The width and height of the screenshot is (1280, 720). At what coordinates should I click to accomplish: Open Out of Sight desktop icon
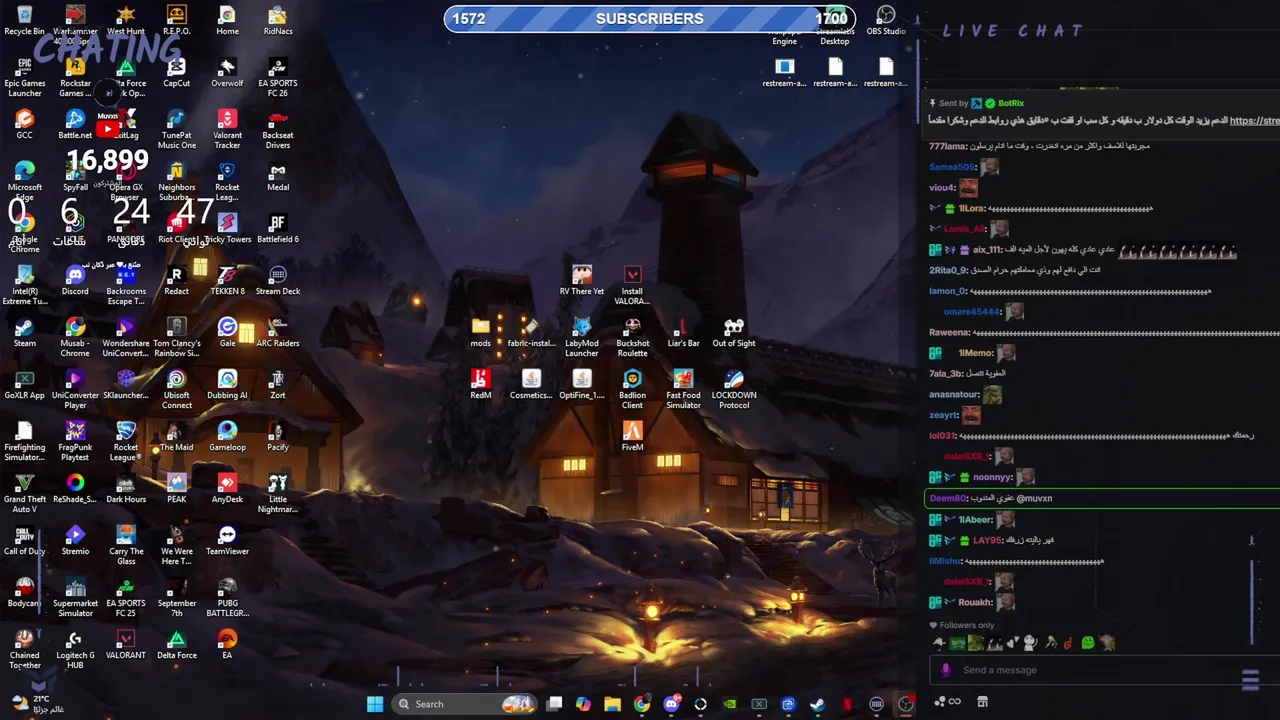[x=734, y=332]
